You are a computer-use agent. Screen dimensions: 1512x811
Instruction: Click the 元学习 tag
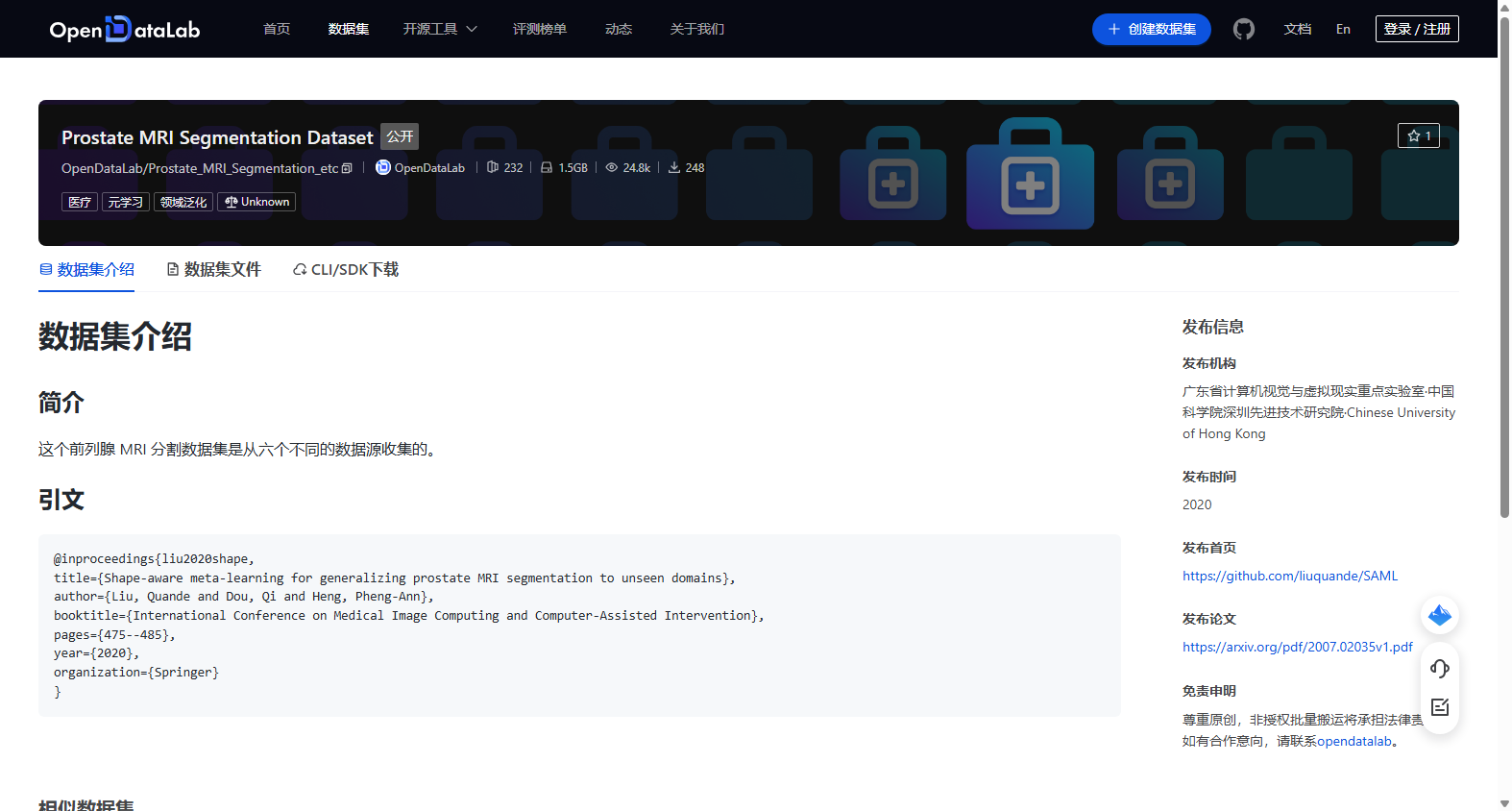click(126, 202)
